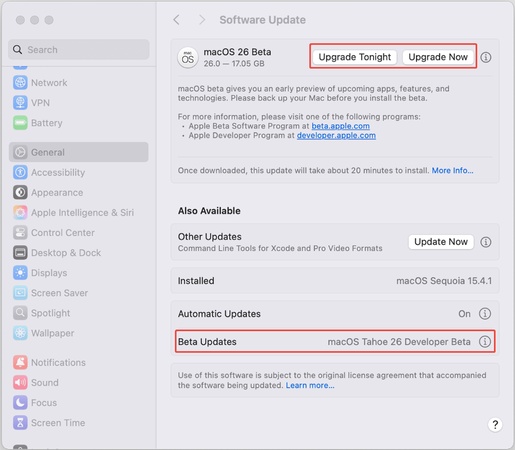
Task: Open the Sound speaker icon
Action: click(x=20, y=382)
